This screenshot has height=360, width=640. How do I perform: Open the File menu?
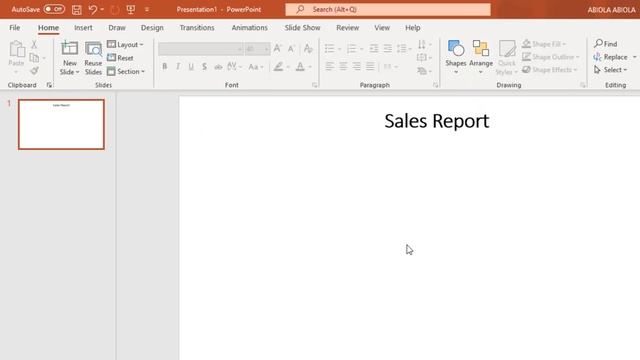(15, 28)
